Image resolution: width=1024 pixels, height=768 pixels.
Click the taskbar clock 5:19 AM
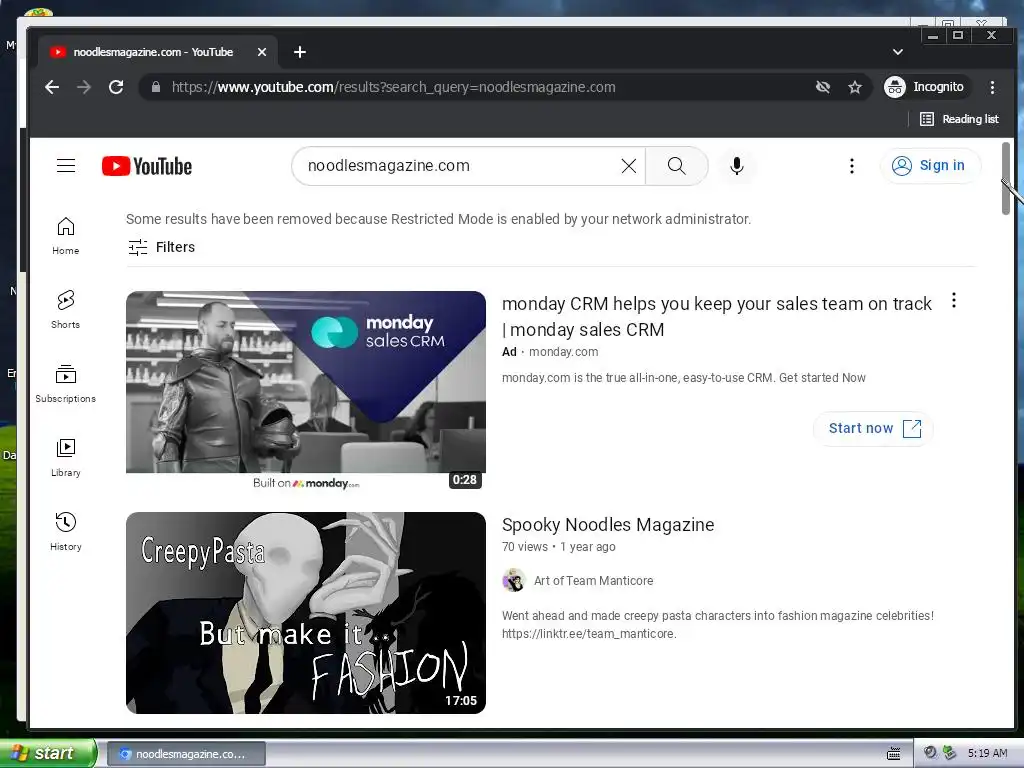987,753
